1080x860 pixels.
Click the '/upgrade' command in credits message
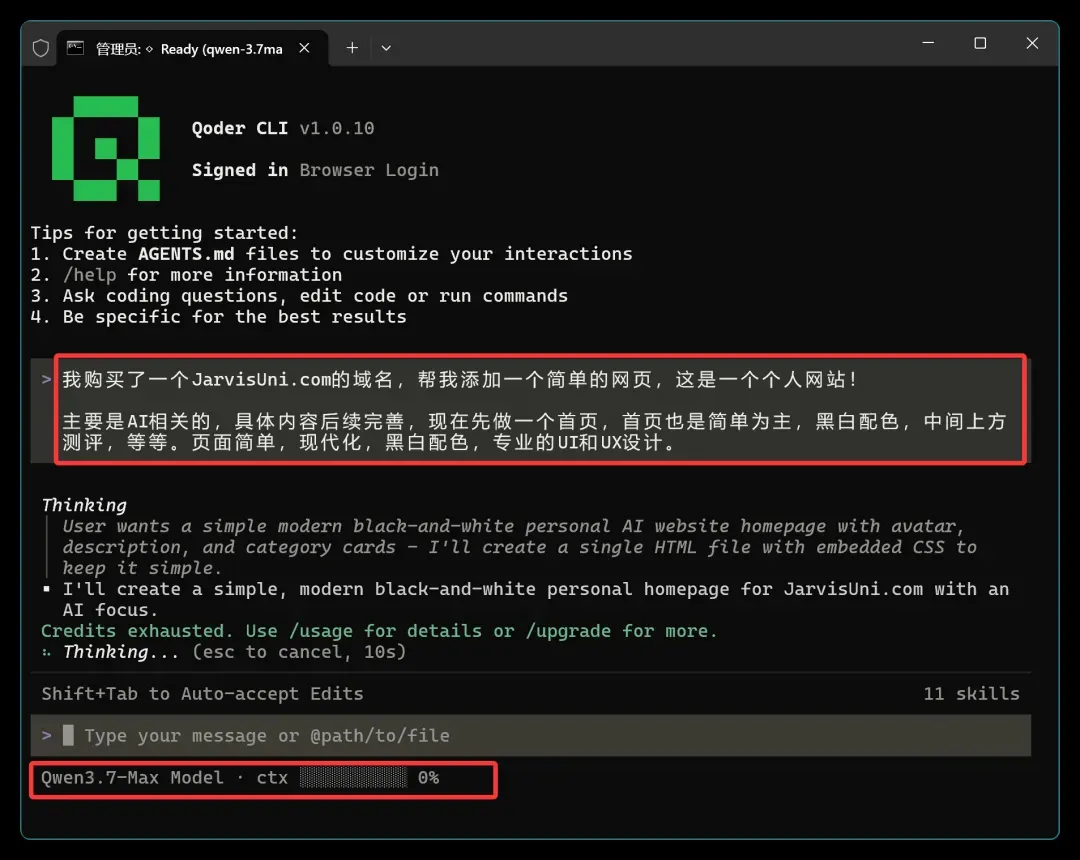568,631
